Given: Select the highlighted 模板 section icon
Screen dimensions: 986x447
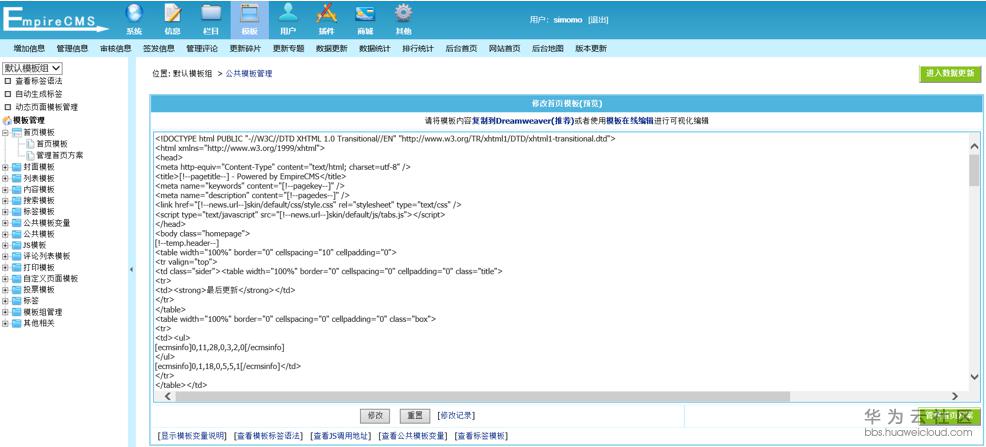Looking at the screenshot, I should [x=250, y=19].
